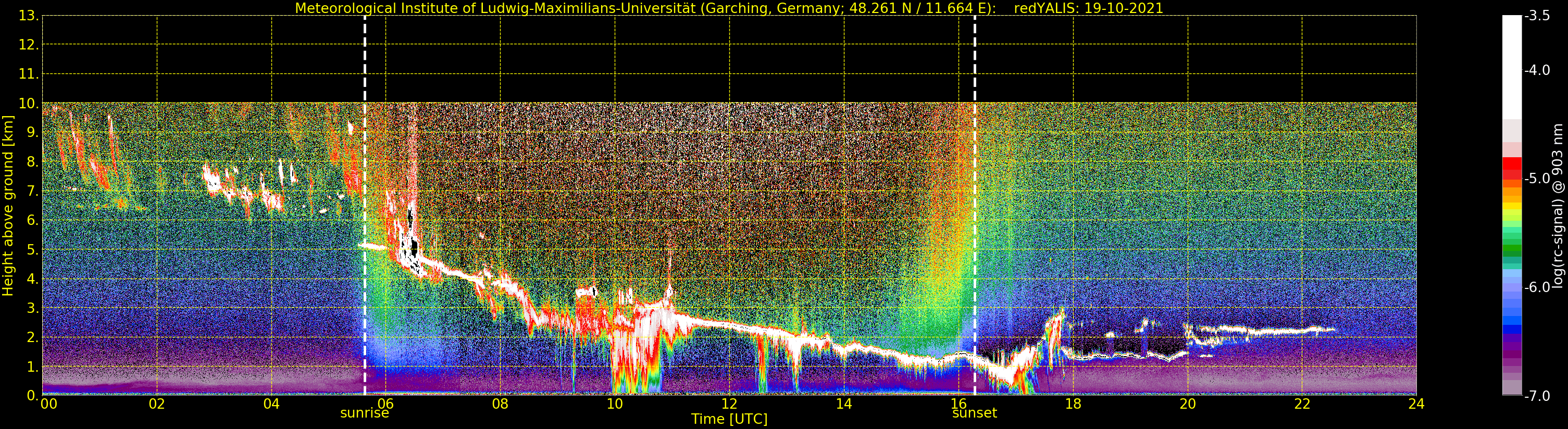Click the height axis tick label 13
Viewport: 1568px width, 429px height.
pos(28,16)
